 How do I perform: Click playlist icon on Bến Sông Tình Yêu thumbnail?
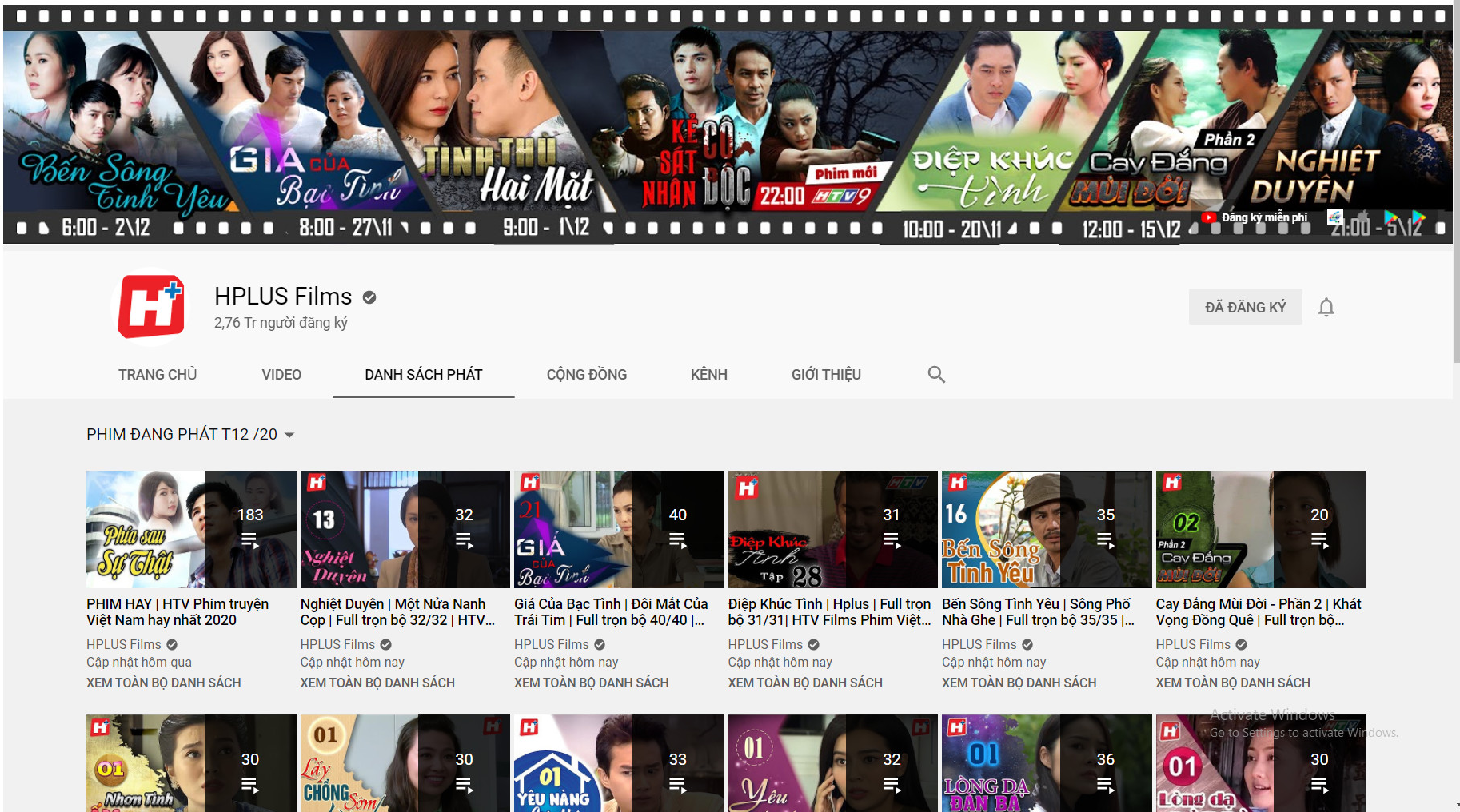click(x=1105, y=541)
